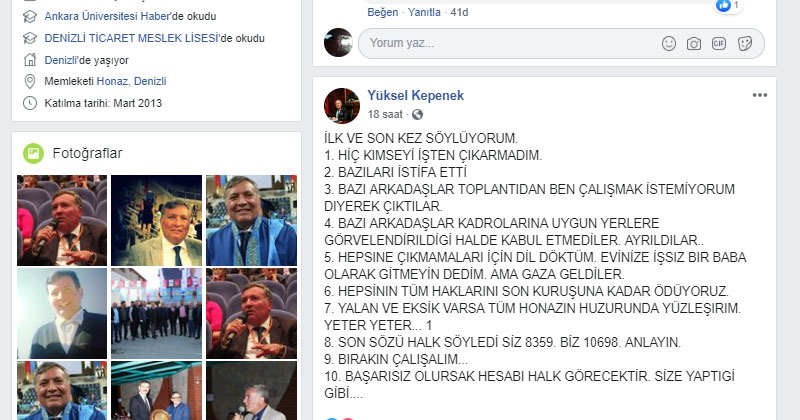The height and width of the screenshot is (420, 800).
Task: Open photo of man in blue graduation gown
Action: click(251, 220)
